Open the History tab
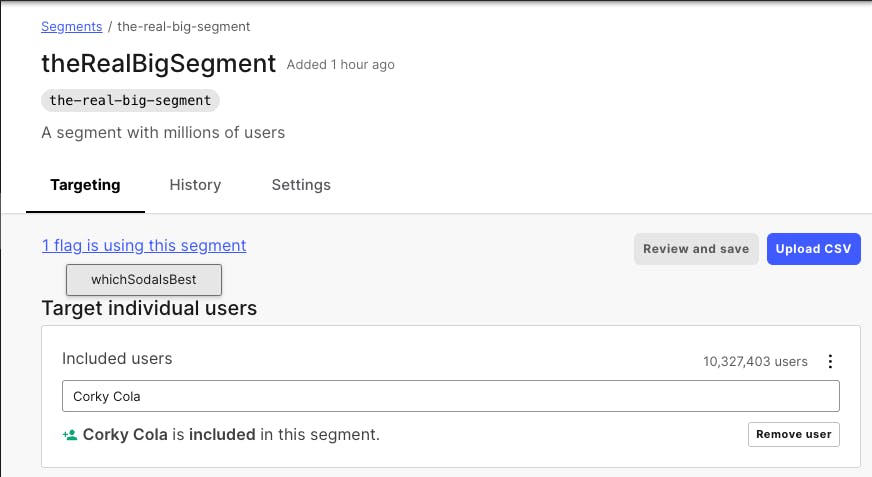The width and height of the screenshot is (872, 477). coord(195,185)
